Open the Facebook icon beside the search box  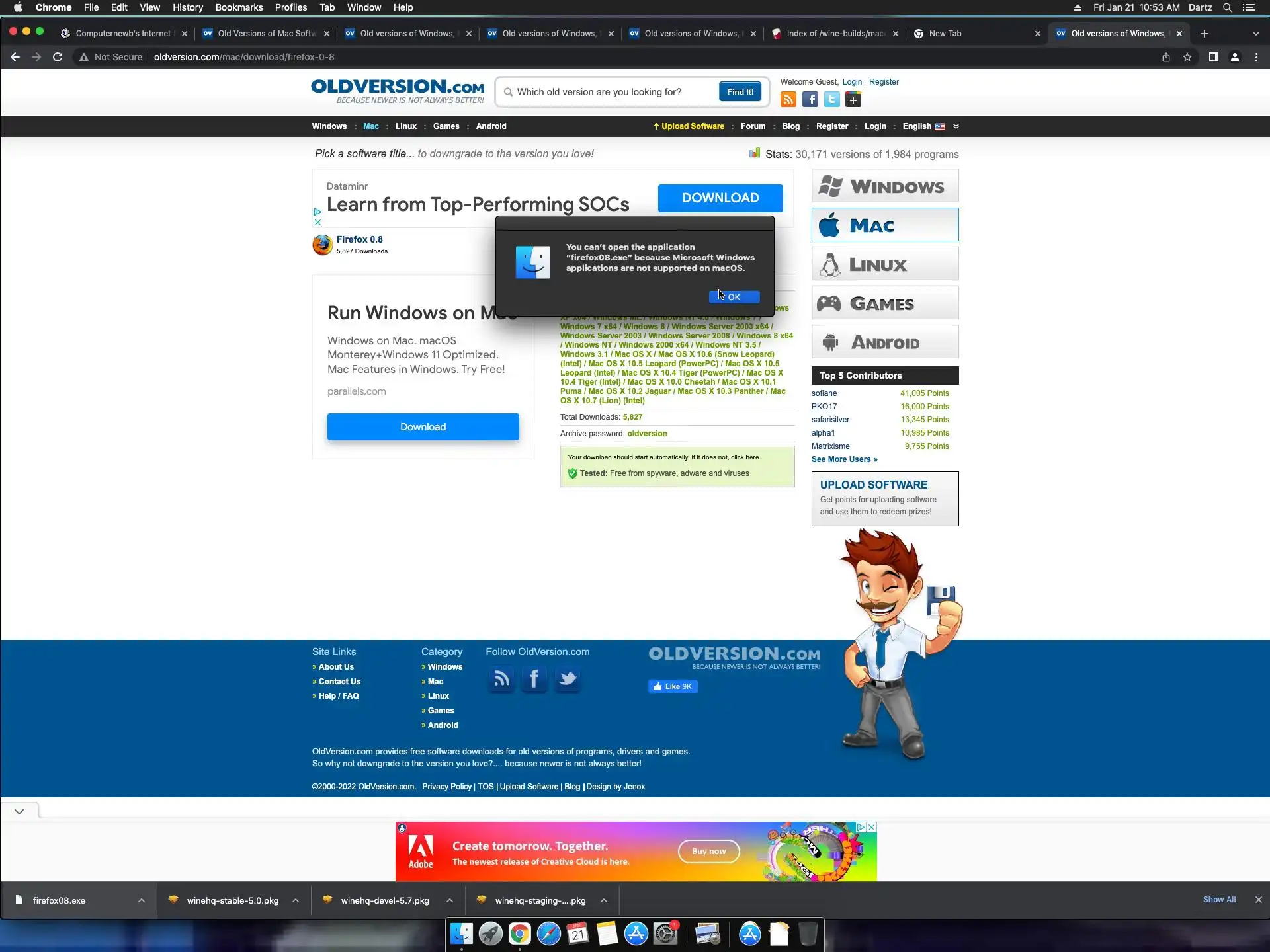(x=810, y=100)
